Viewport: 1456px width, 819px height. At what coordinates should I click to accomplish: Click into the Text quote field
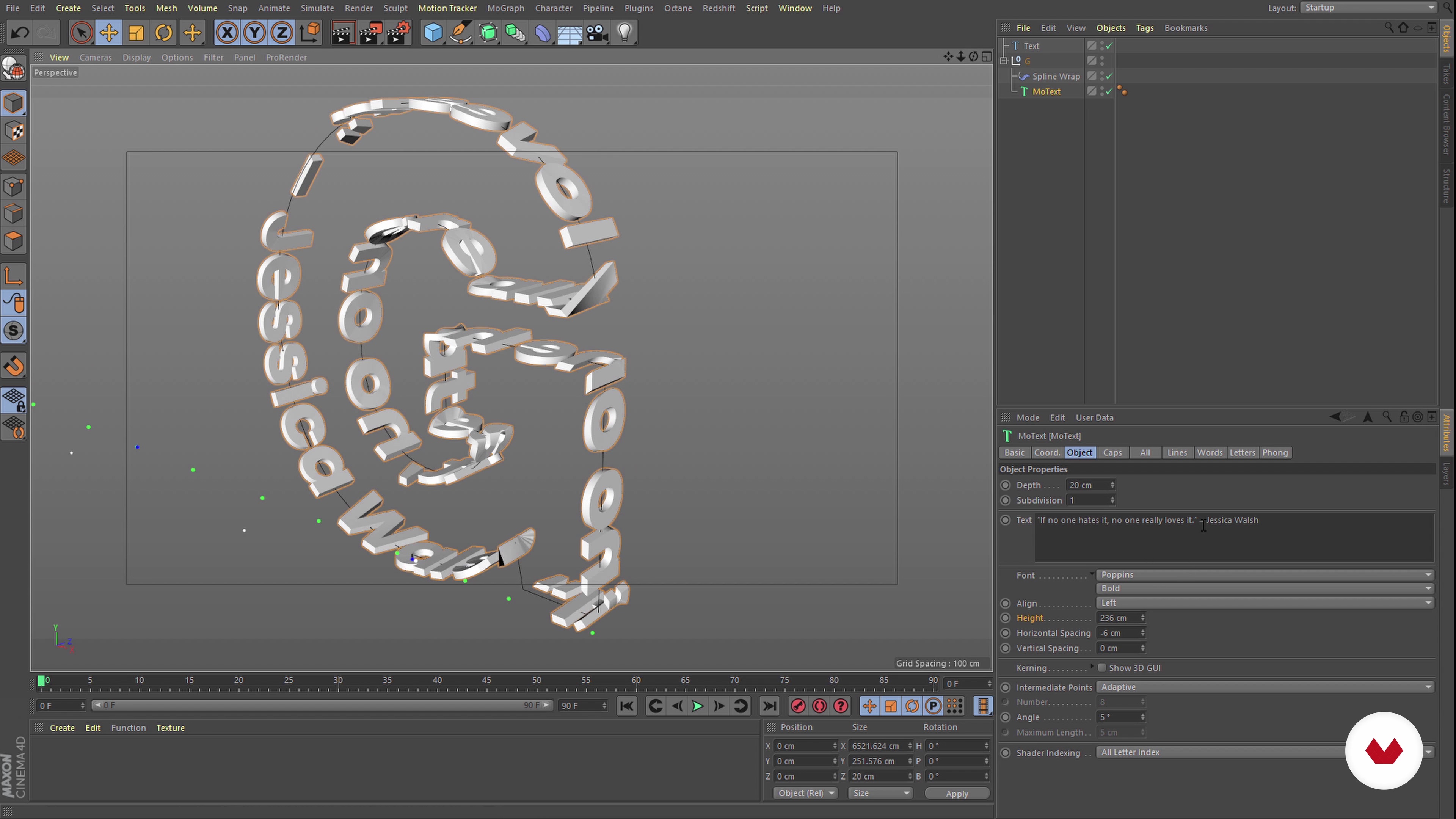tap(1234, 537)
